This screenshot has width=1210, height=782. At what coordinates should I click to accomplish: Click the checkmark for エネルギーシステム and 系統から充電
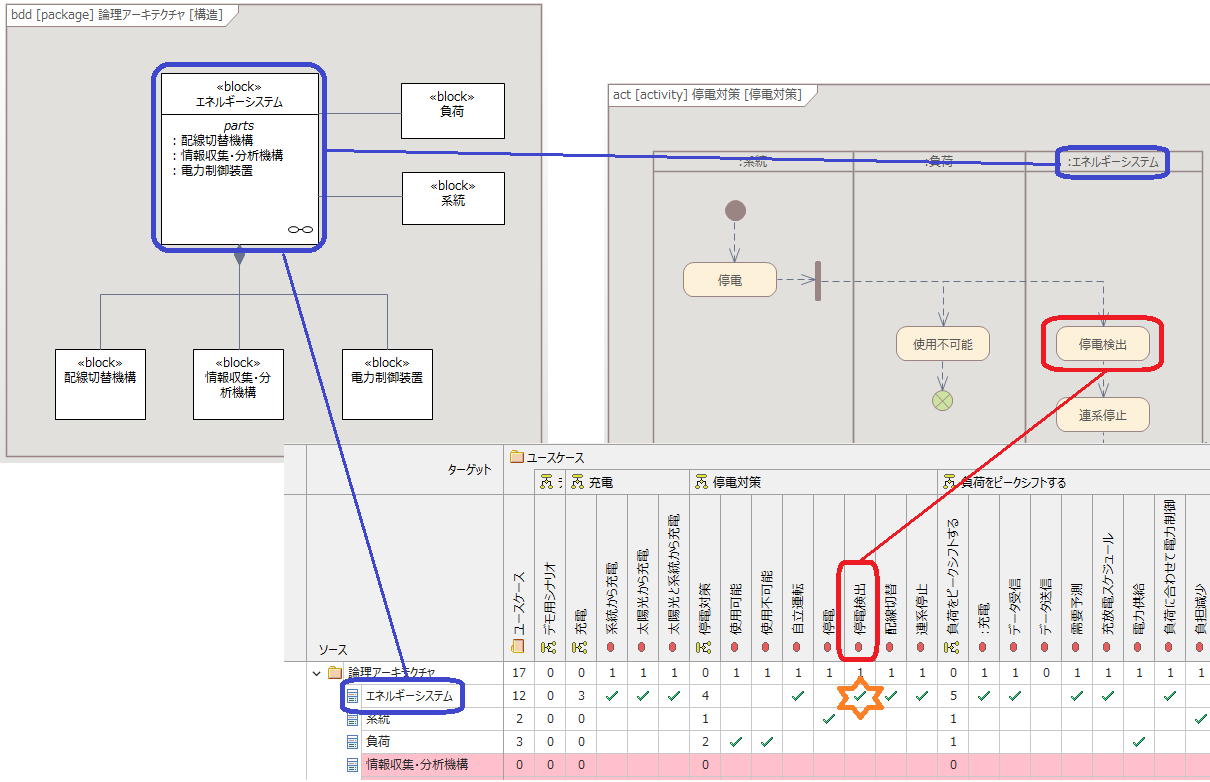[610, 696]
